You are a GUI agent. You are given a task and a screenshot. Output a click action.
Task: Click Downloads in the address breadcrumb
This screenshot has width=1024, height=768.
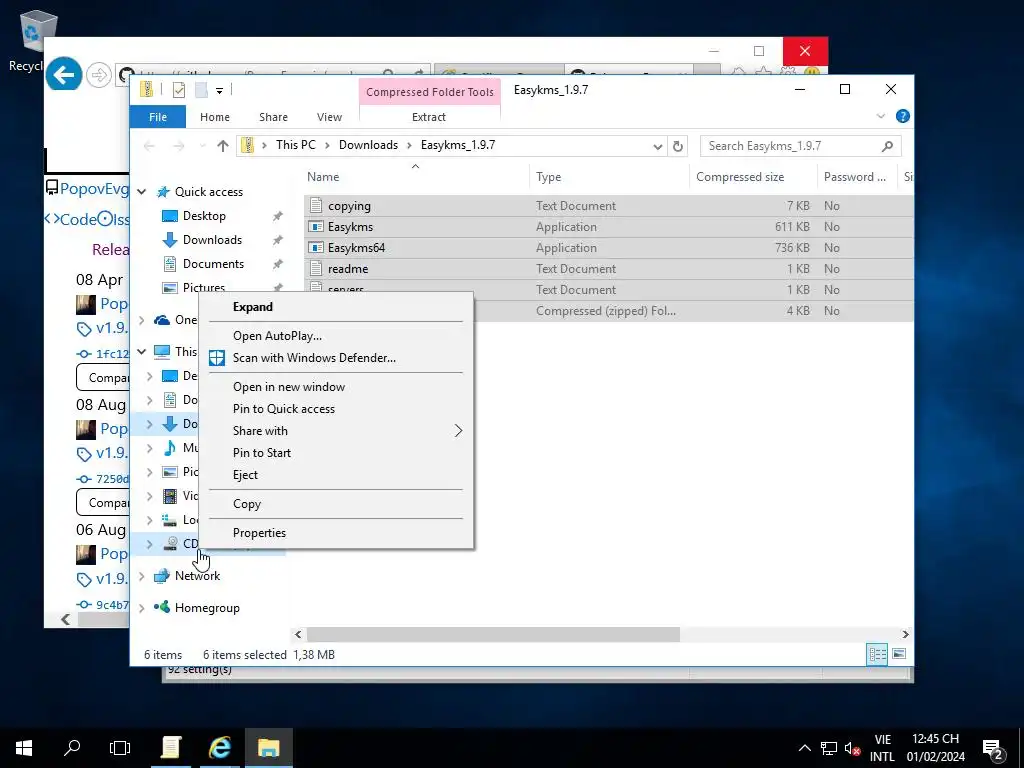pos(368,145)
